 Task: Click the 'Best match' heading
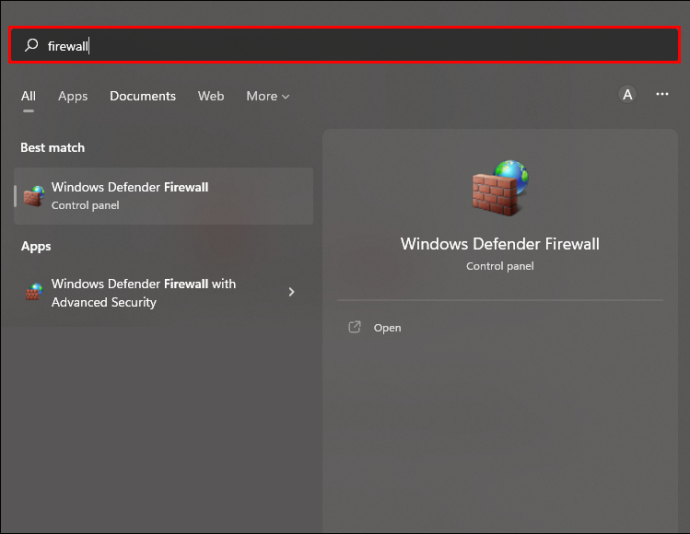click(x=52, y=147)
